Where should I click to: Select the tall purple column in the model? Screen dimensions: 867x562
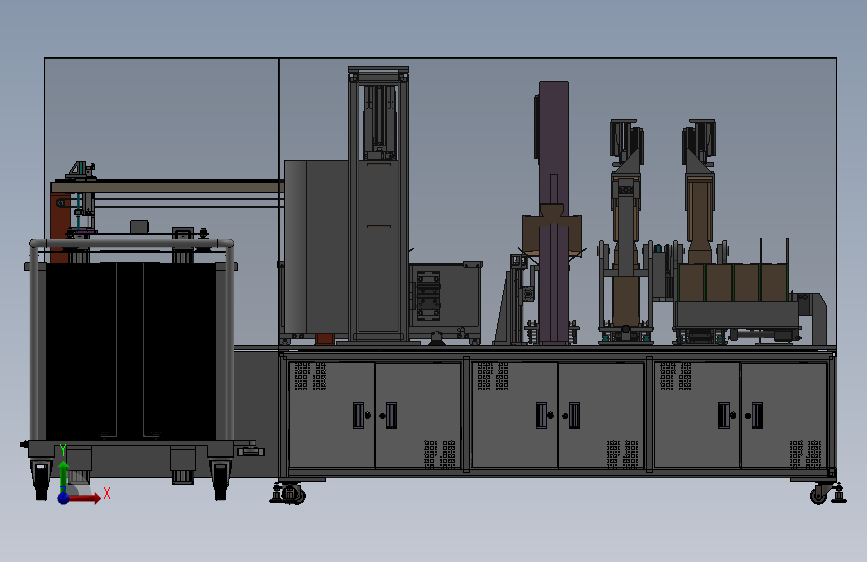pyautogui.click(x=554, y=212)
